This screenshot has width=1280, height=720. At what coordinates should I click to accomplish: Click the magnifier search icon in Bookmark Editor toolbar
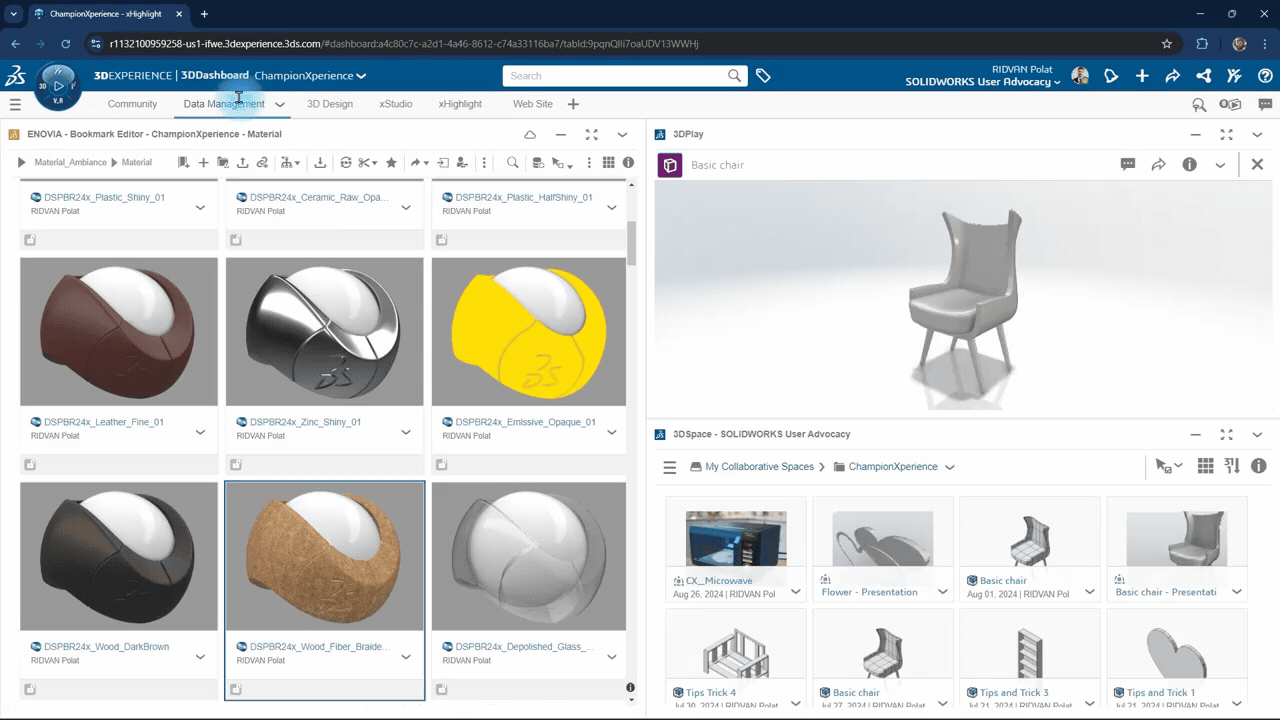(x=512, y=162)
